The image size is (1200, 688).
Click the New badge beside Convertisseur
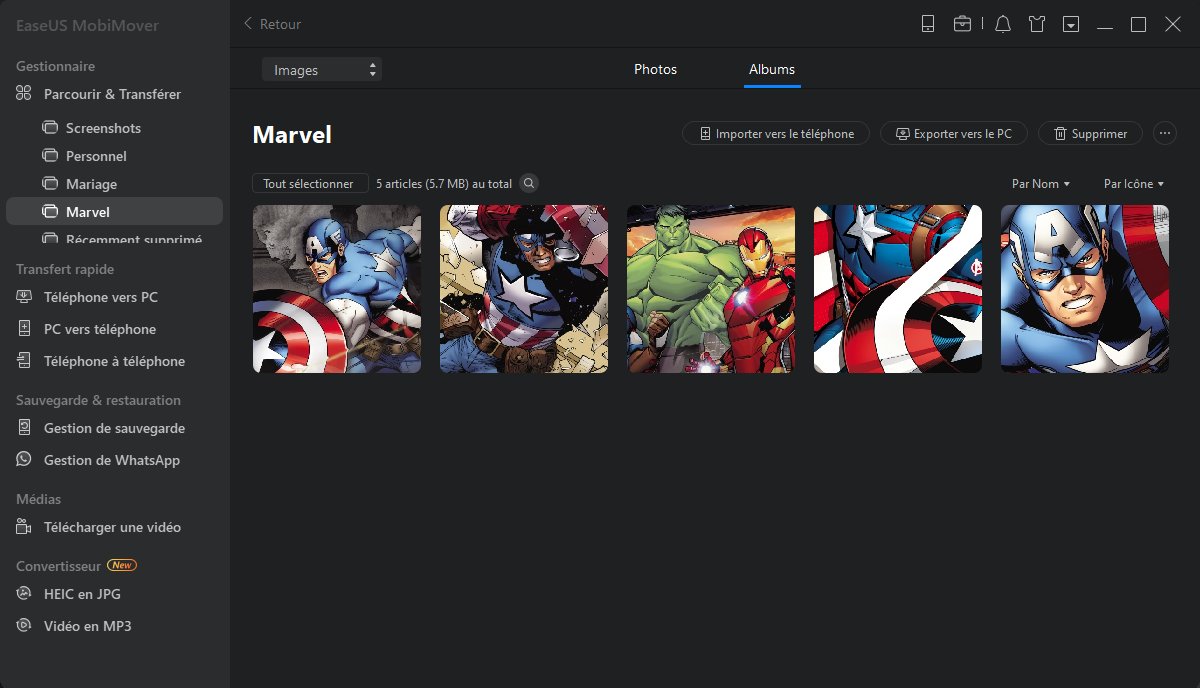[122, 566]
